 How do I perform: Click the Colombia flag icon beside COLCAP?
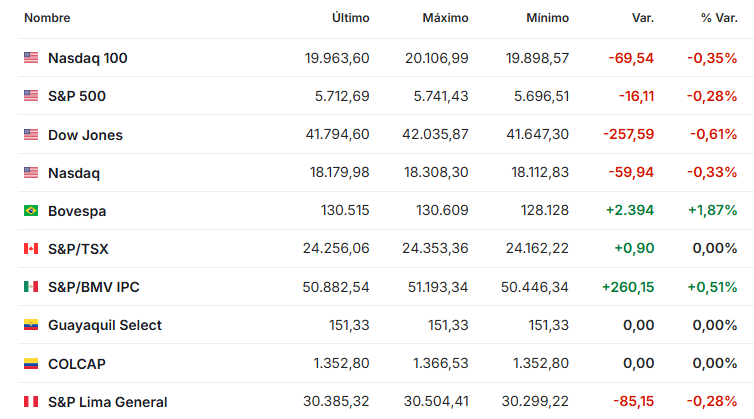pyautogui.click(x=31, y=364)
